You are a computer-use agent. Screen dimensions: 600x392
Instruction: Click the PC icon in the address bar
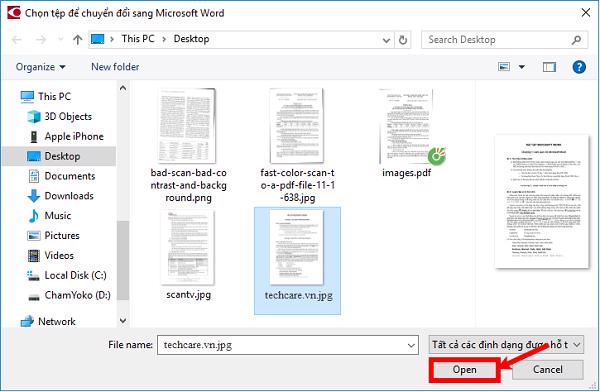point(98,39)
